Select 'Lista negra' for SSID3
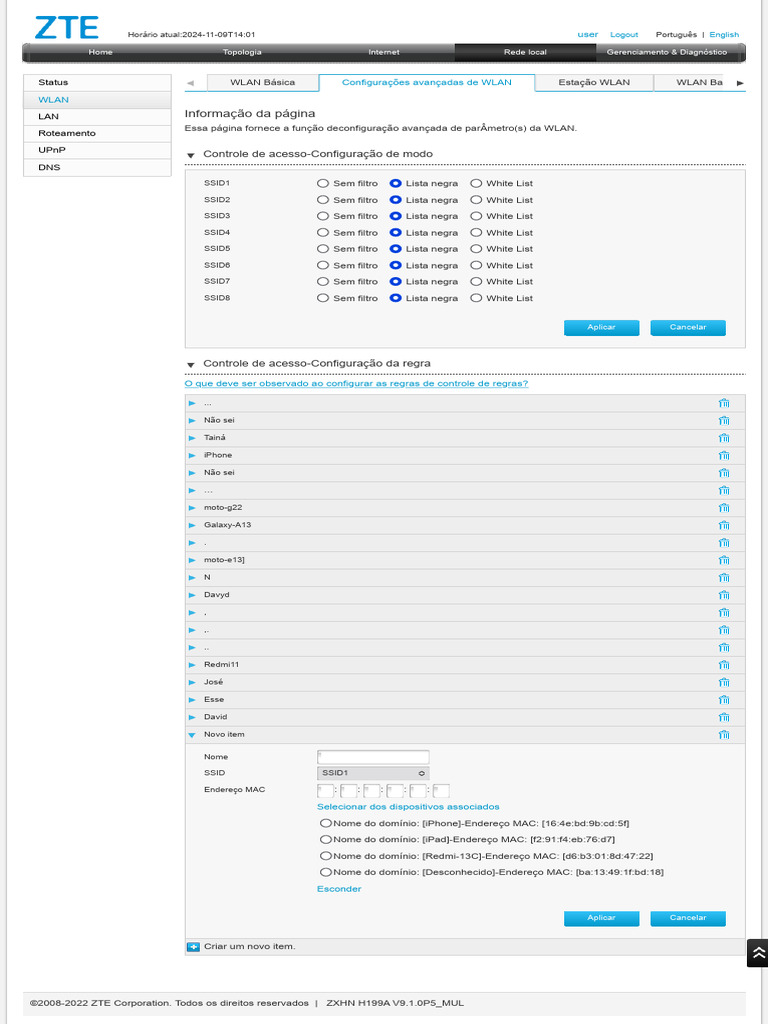This screenshot has height=1024, width=768. 395,216
